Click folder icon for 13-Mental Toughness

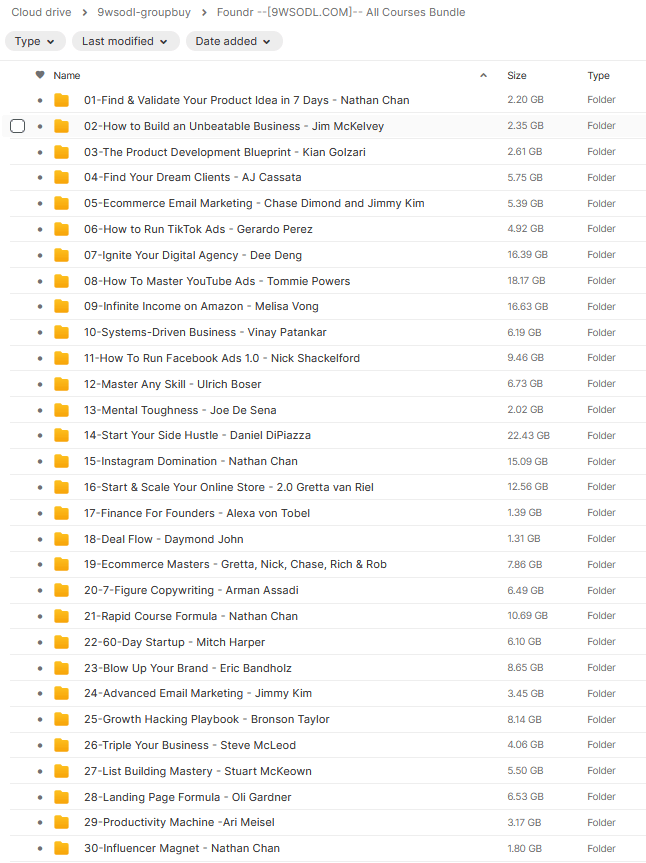tap(62, 410)
